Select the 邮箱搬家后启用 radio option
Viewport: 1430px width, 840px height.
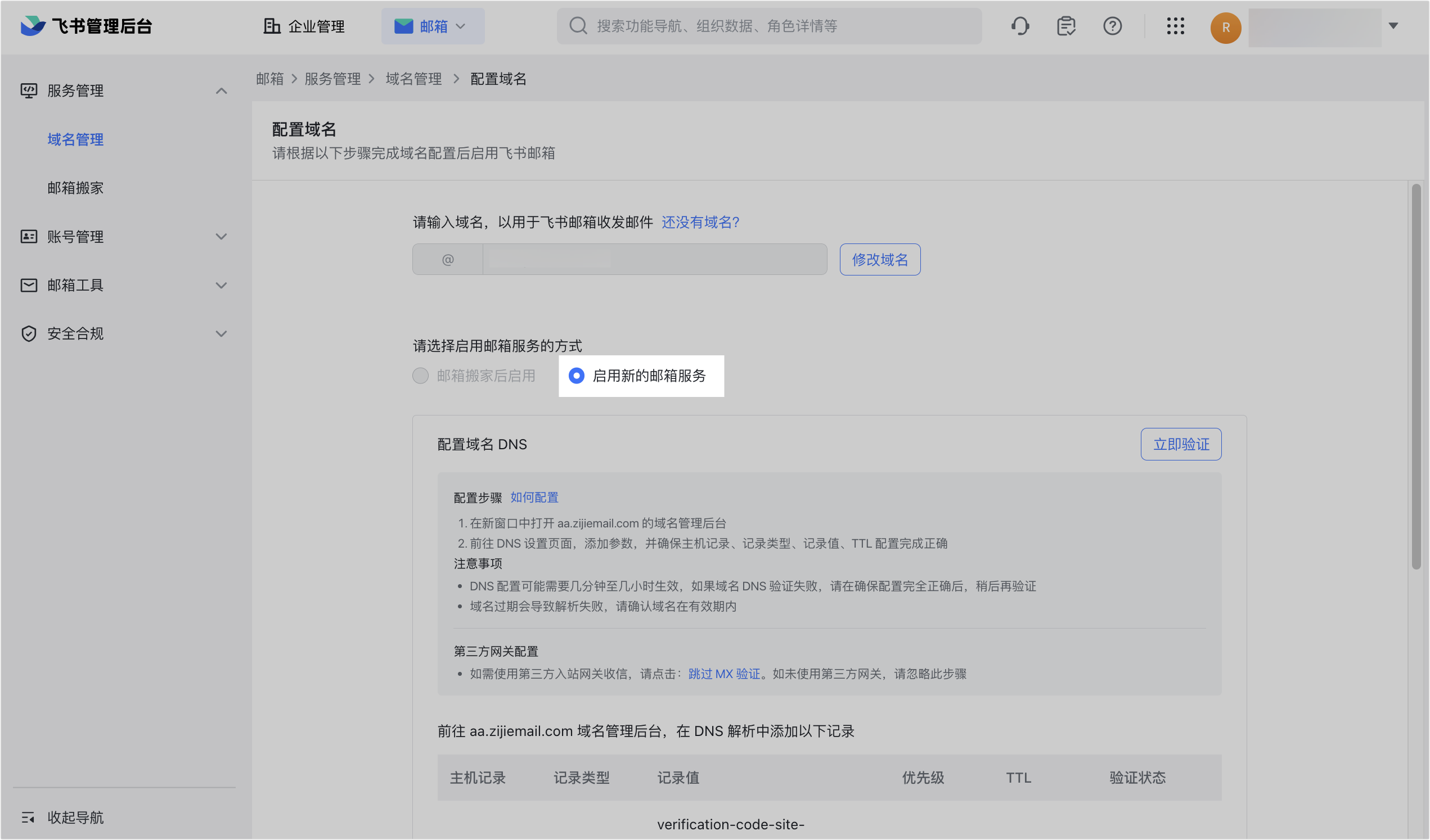[420, 376]
